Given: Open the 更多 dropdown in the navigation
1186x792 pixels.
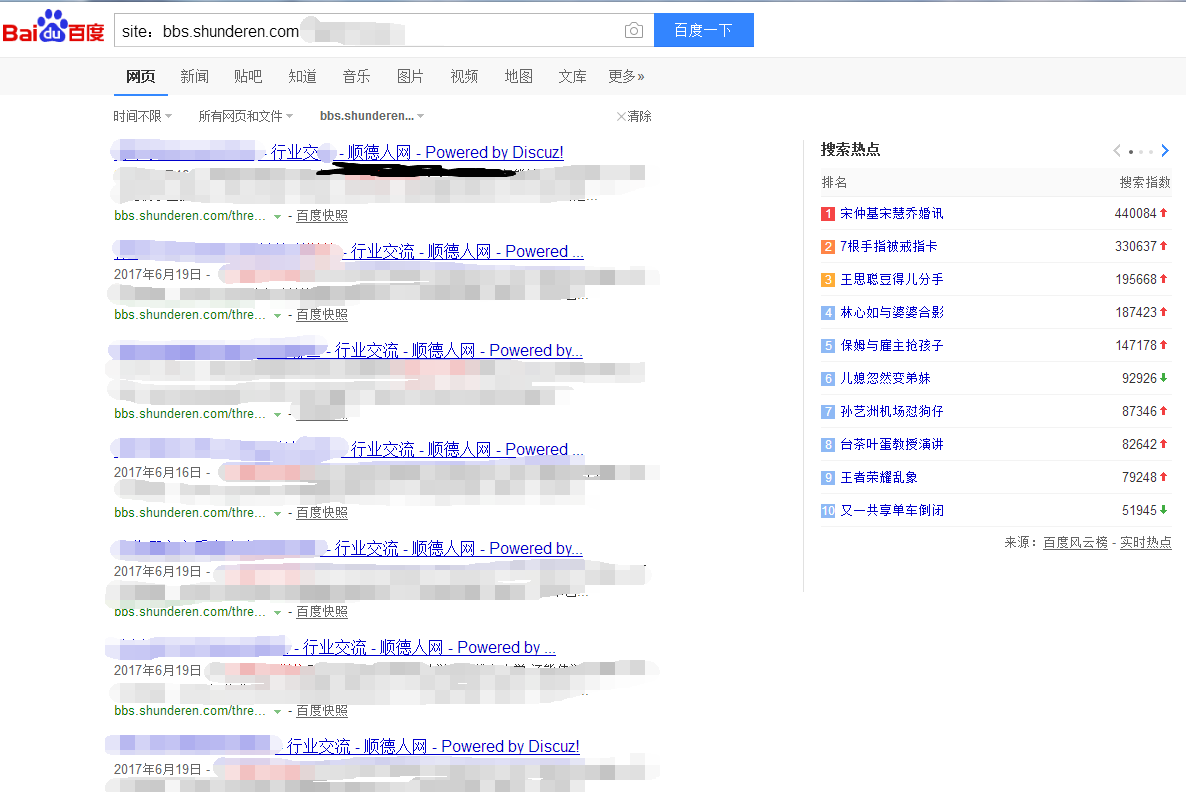Looking at the screenshot, I should [x=625, y=76].
